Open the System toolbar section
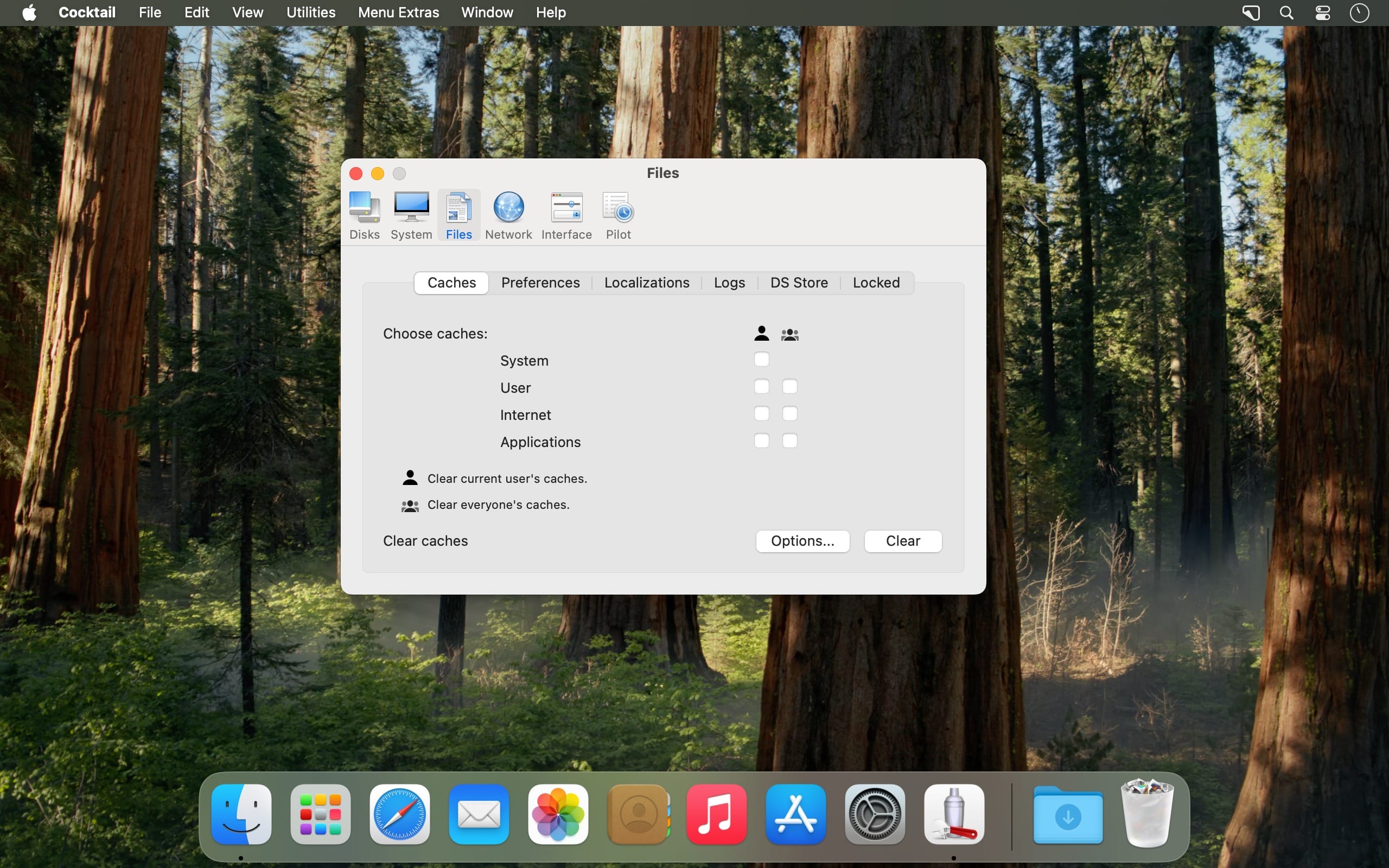1389x868 pixels. pos(411,215)
